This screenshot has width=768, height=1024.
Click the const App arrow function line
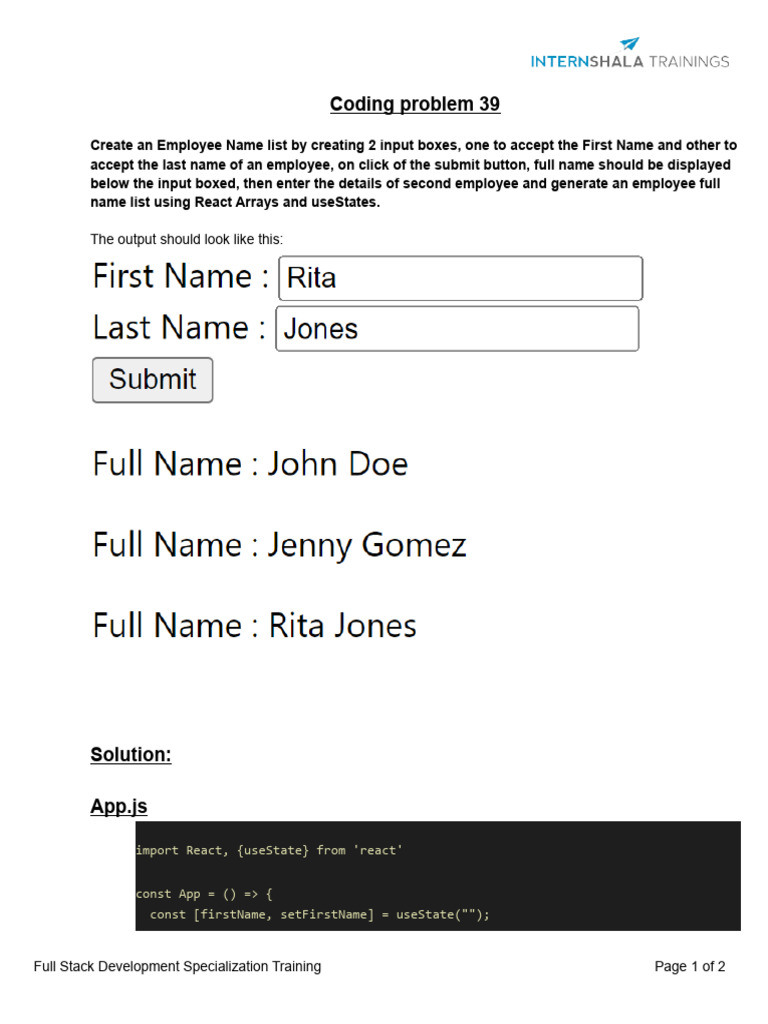click(x=203, y=894)
